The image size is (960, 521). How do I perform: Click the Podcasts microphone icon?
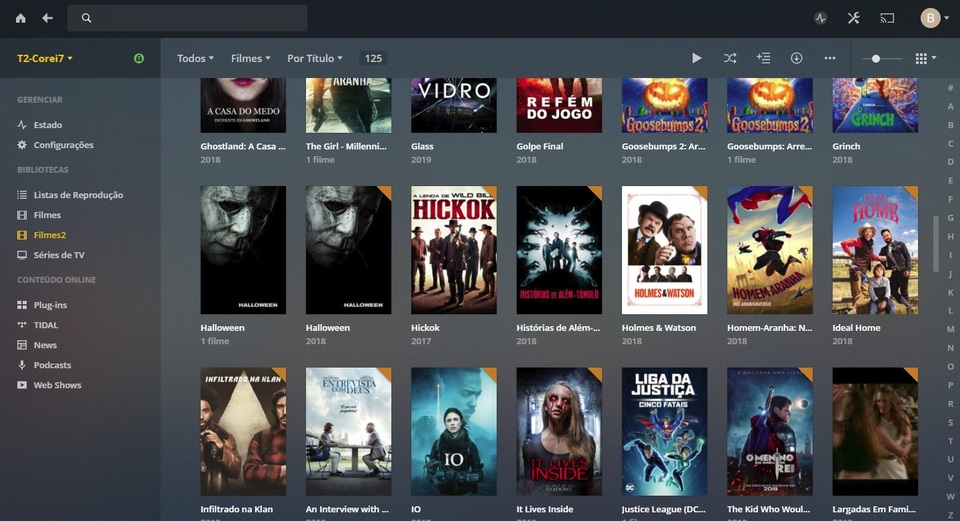22,365
